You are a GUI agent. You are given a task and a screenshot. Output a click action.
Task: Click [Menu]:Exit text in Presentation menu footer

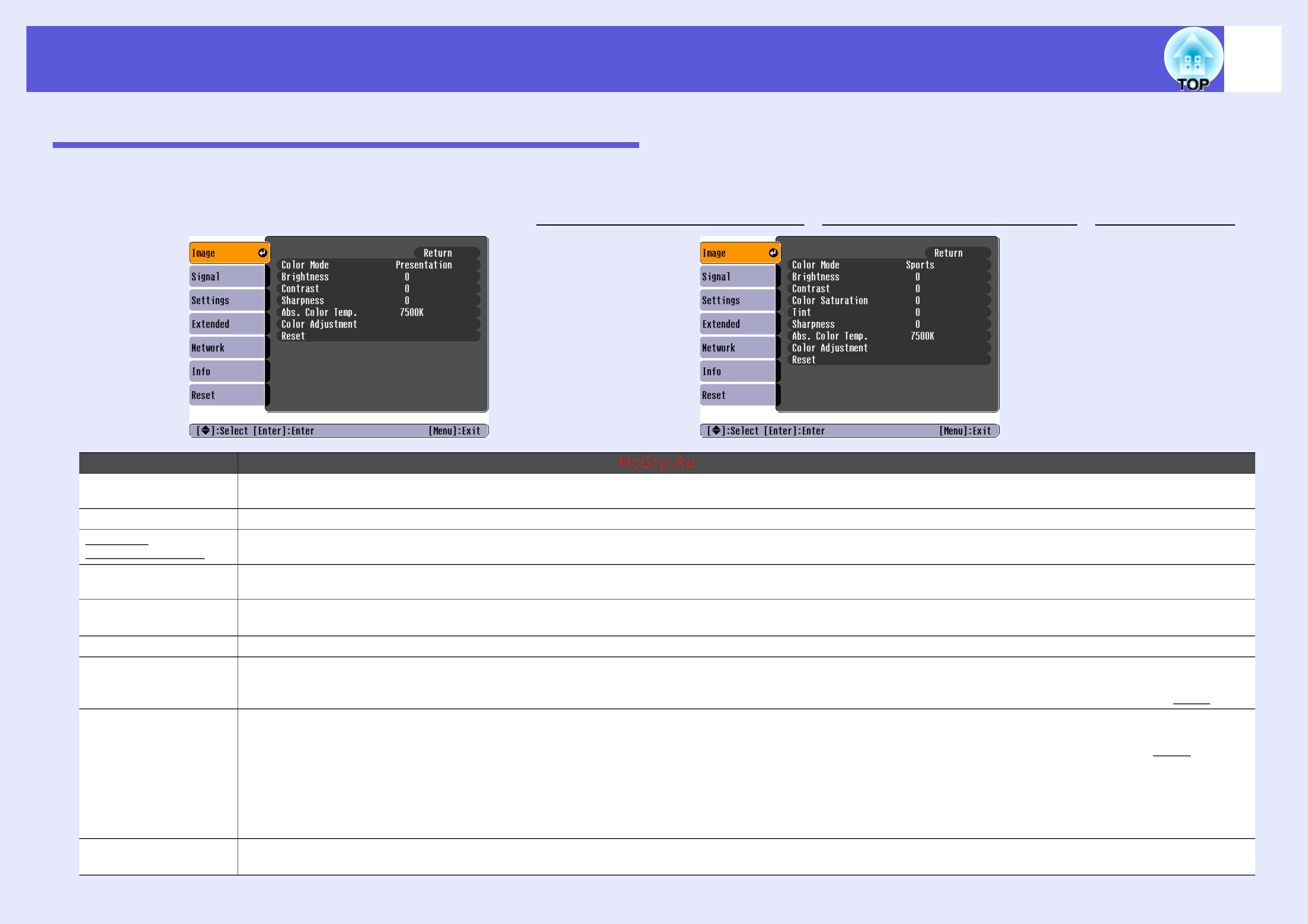pos(455,431)
